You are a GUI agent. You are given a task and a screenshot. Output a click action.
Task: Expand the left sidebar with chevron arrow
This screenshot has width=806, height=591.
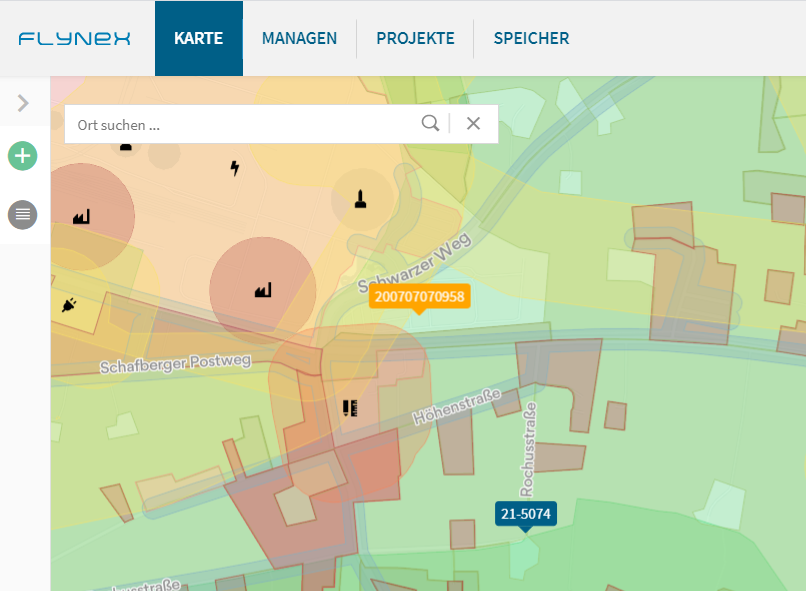tap(23, 103)
